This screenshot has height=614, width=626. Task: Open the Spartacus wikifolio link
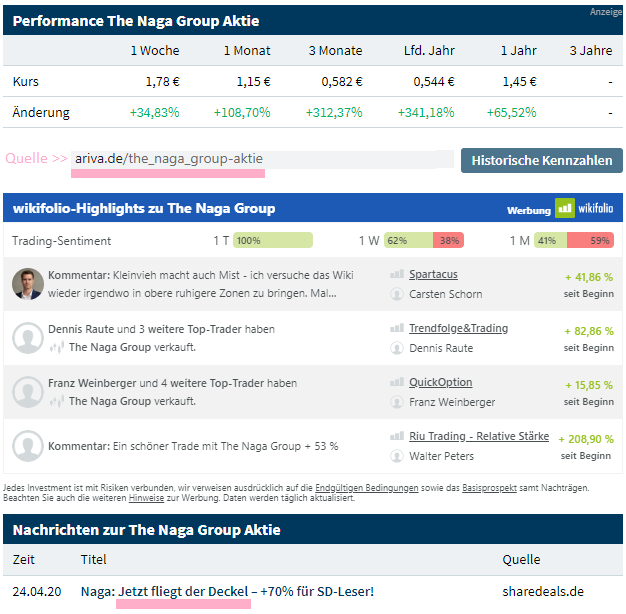click(433, 274)
